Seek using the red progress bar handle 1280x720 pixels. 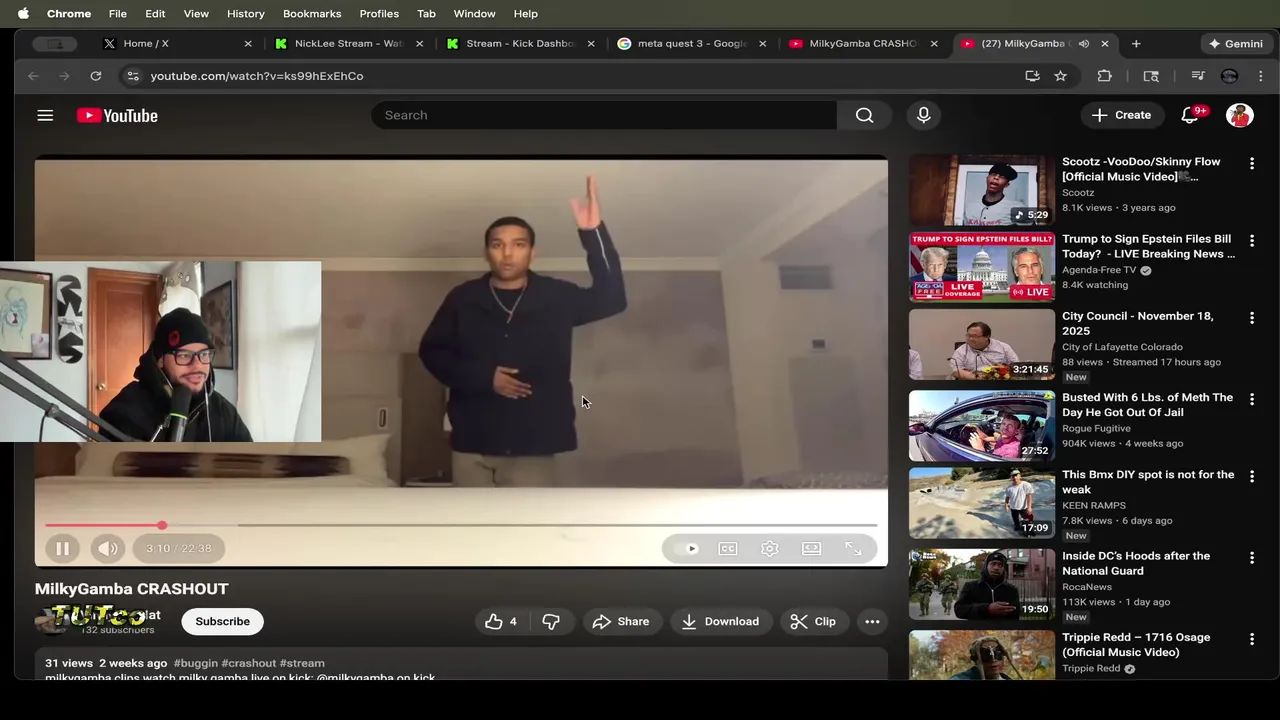click(x=162, y=525)
